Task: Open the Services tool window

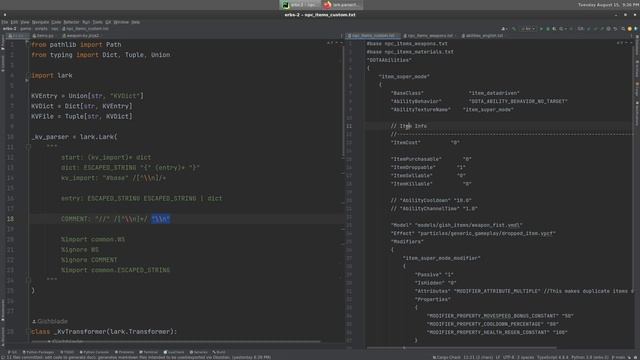Action: (x=199, y=352)
